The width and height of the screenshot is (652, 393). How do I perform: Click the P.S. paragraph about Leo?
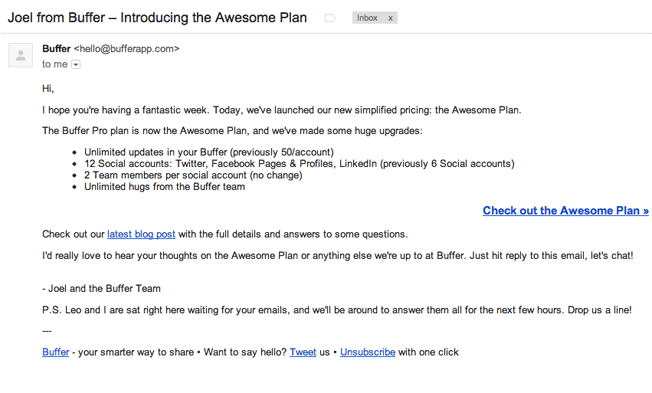tap(337, 310)
